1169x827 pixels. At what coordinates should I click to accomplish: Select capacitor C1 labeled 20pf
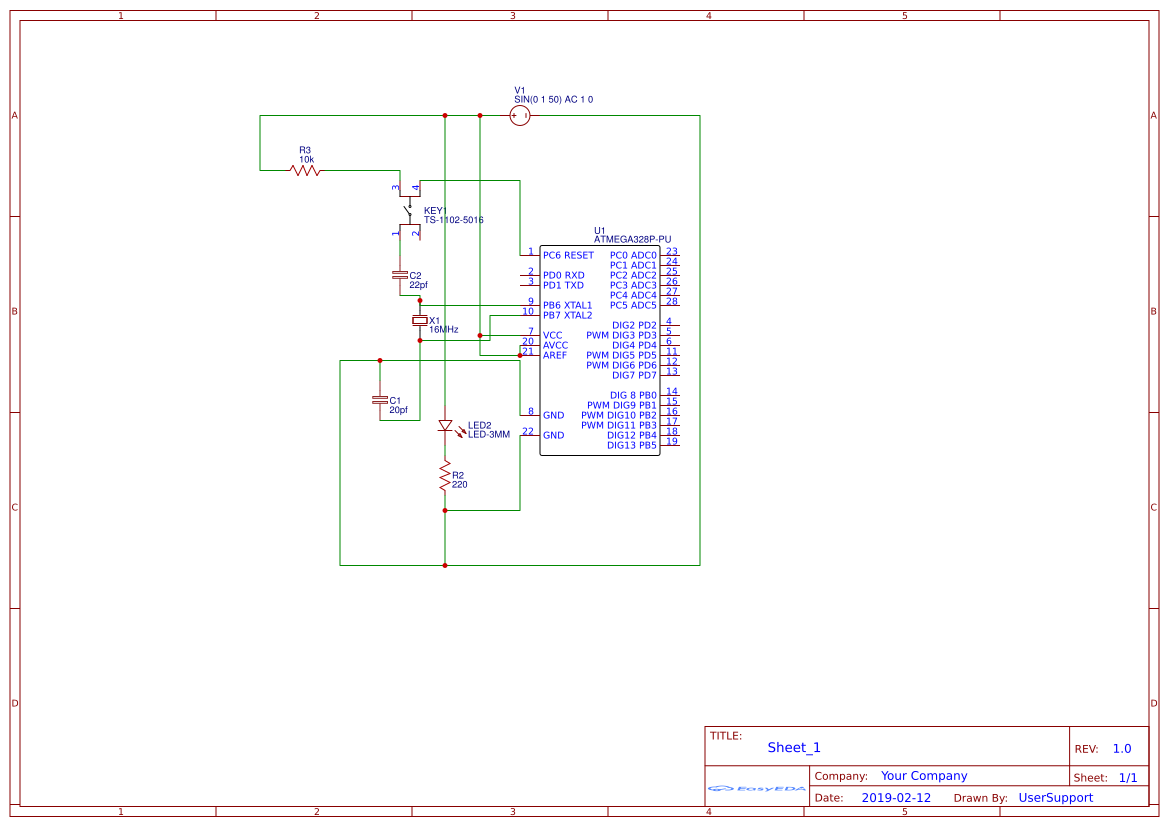pyautogui.click(x=382, y=400)
